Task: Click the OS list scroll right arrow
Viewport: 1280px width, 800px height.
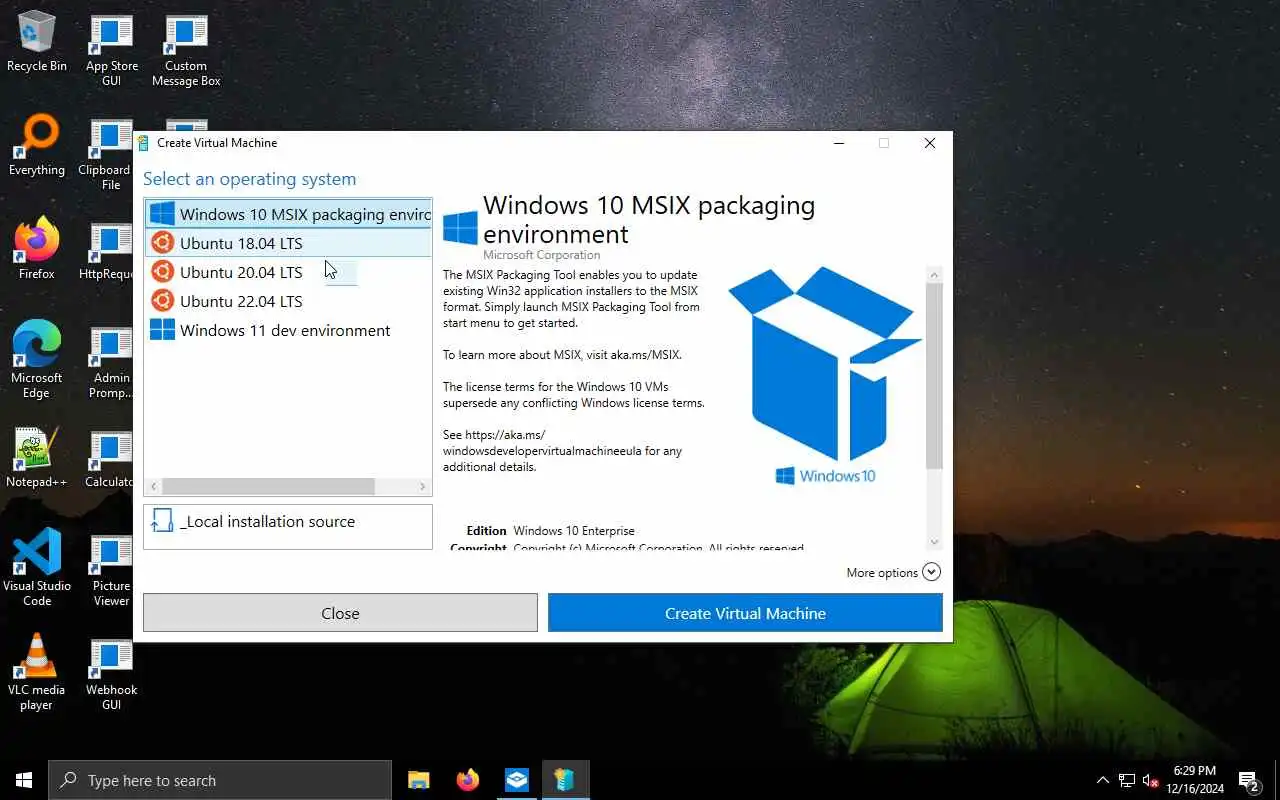Action: pos(424,486)
